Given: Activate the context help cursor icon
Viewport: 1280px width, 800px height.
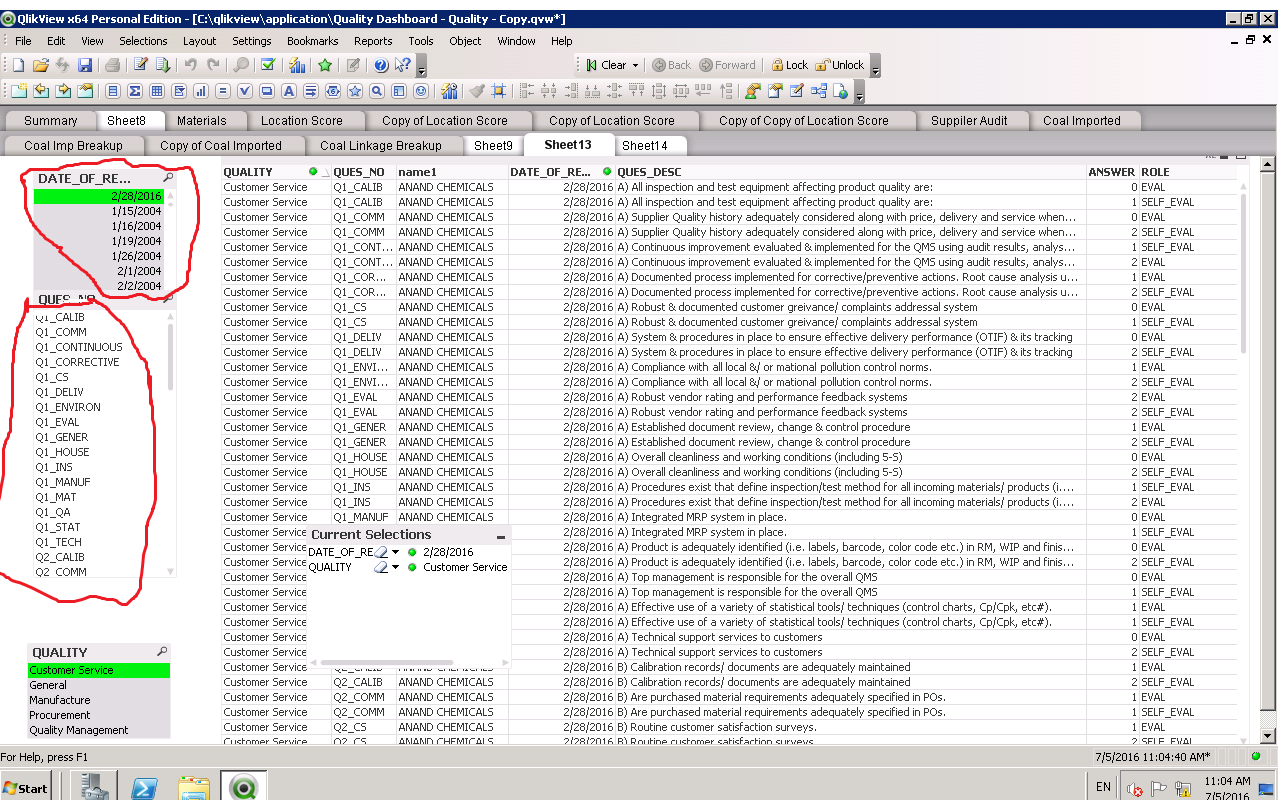Looking at the screenshot, I should (x=403, y=65).
